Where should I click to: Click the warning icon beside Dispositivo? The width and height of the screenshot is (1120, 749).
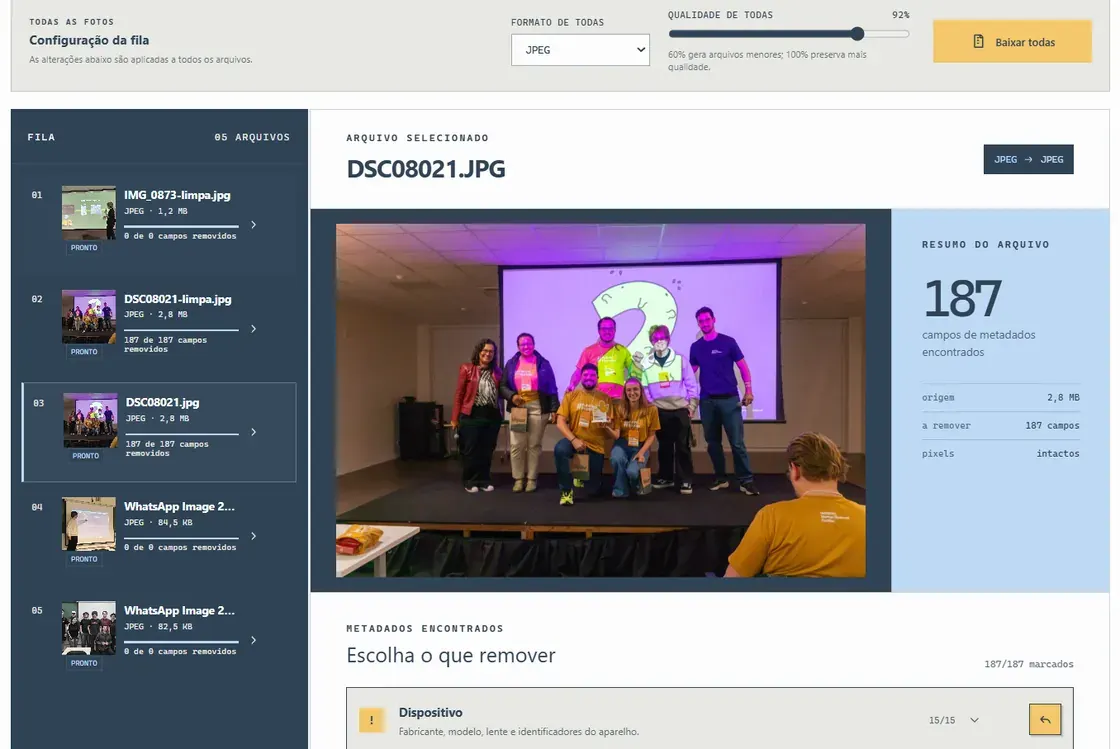371,720
